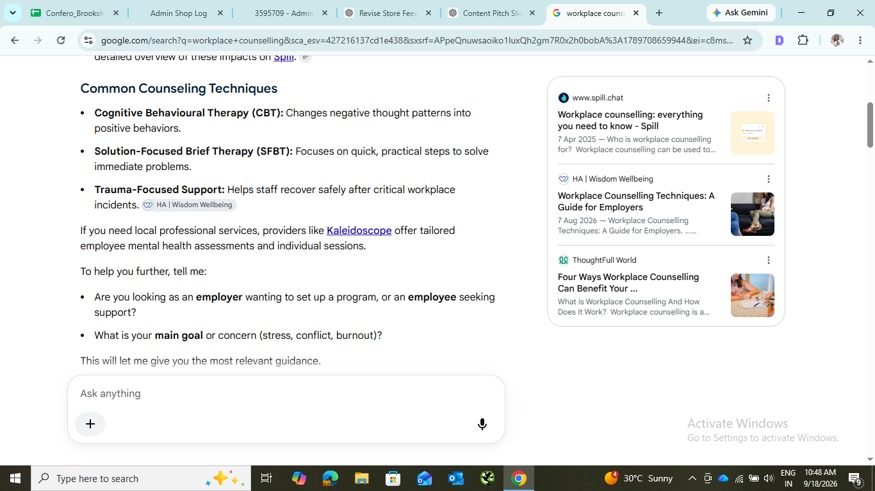Open more options for www.spill.chat result
Screen dimensions: 875x491
(768, 98)
